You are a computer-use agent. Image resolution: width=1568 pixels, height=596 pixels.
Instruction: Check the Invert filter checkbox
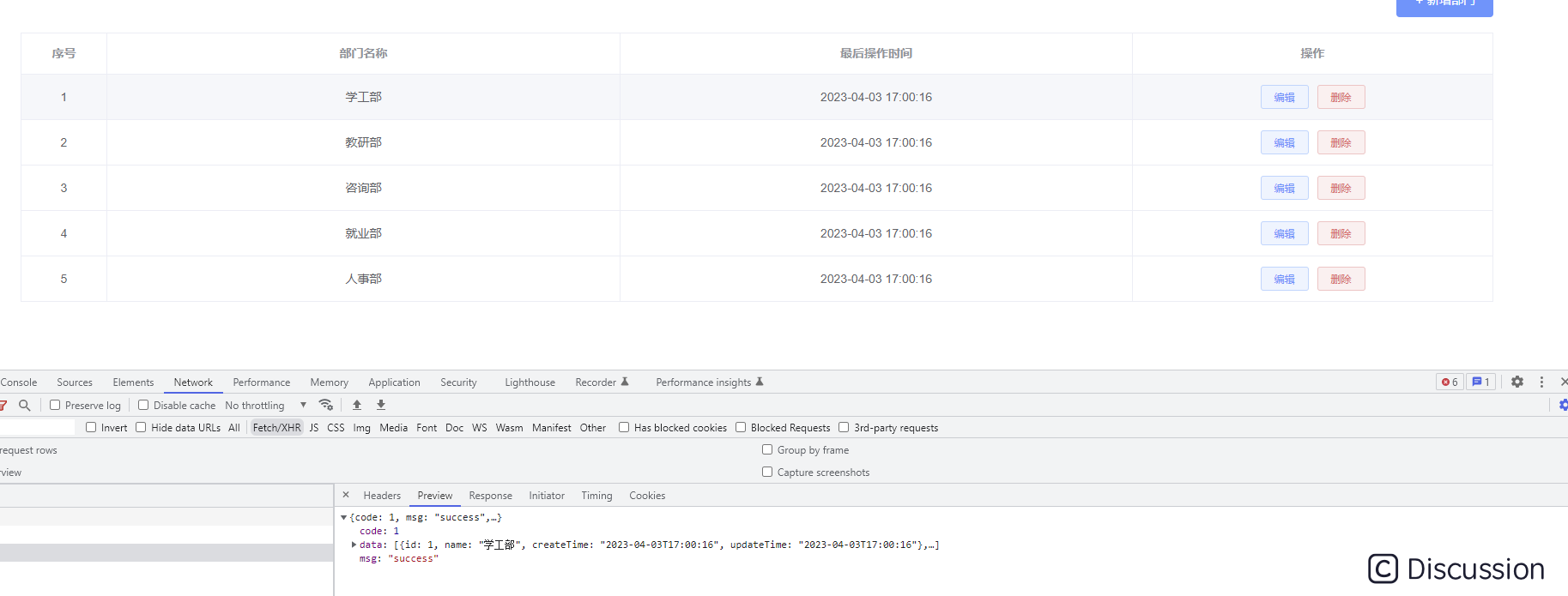91,427
